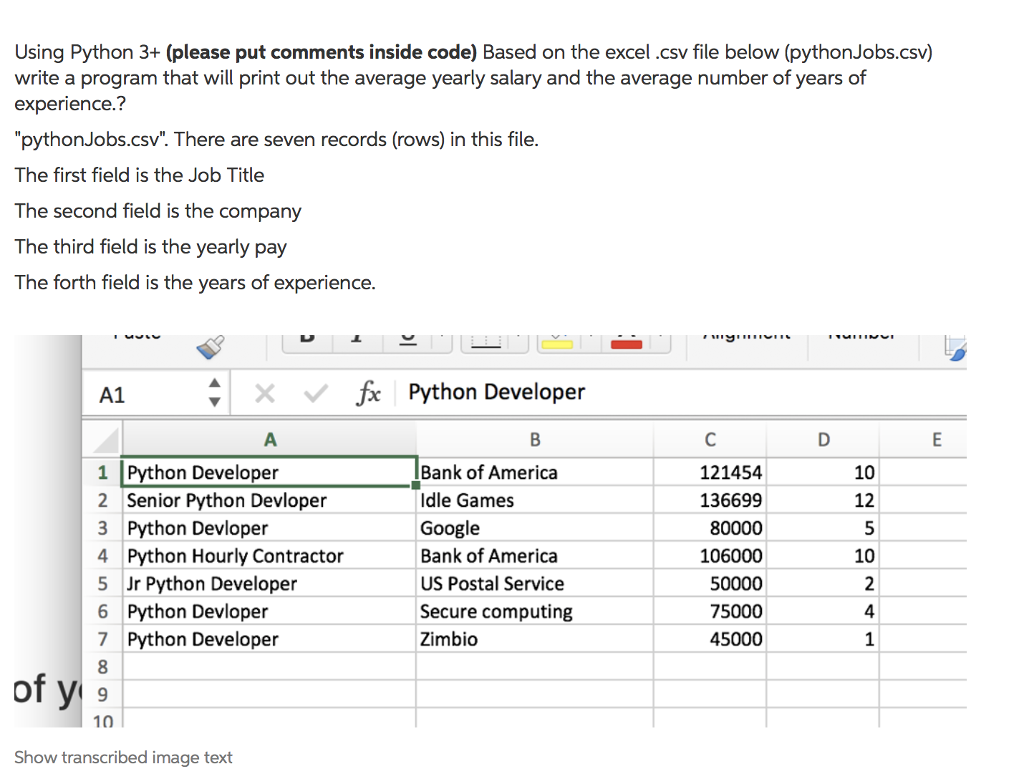Image resolution: width=1024 pixels, height=769 pixels.
Task: Expand the Name Box stepper arrows
Action: [215, 392]
